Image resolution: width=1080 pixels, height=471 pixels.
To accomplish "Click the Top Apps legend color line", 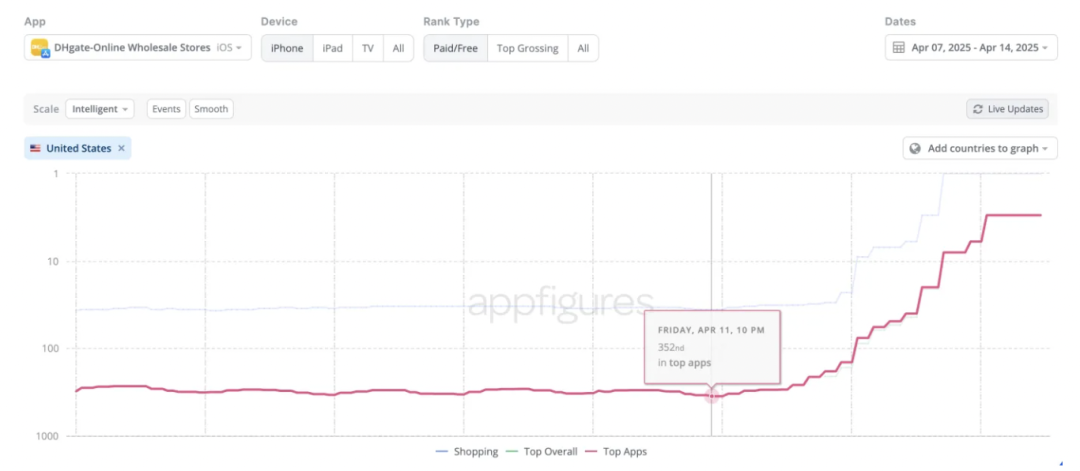I will pyautogui.click(x=592, y=452).
